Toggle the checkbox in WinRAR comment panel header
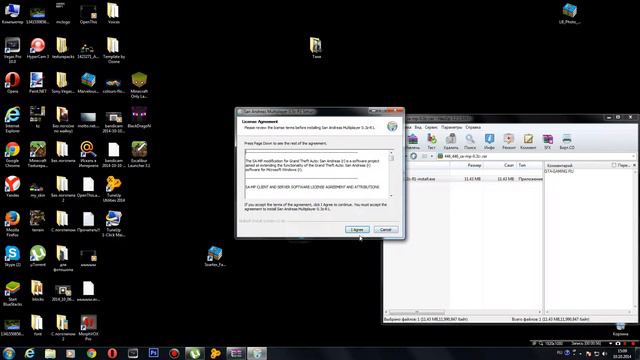The image size is (640, 360). (x=614, y=165)
